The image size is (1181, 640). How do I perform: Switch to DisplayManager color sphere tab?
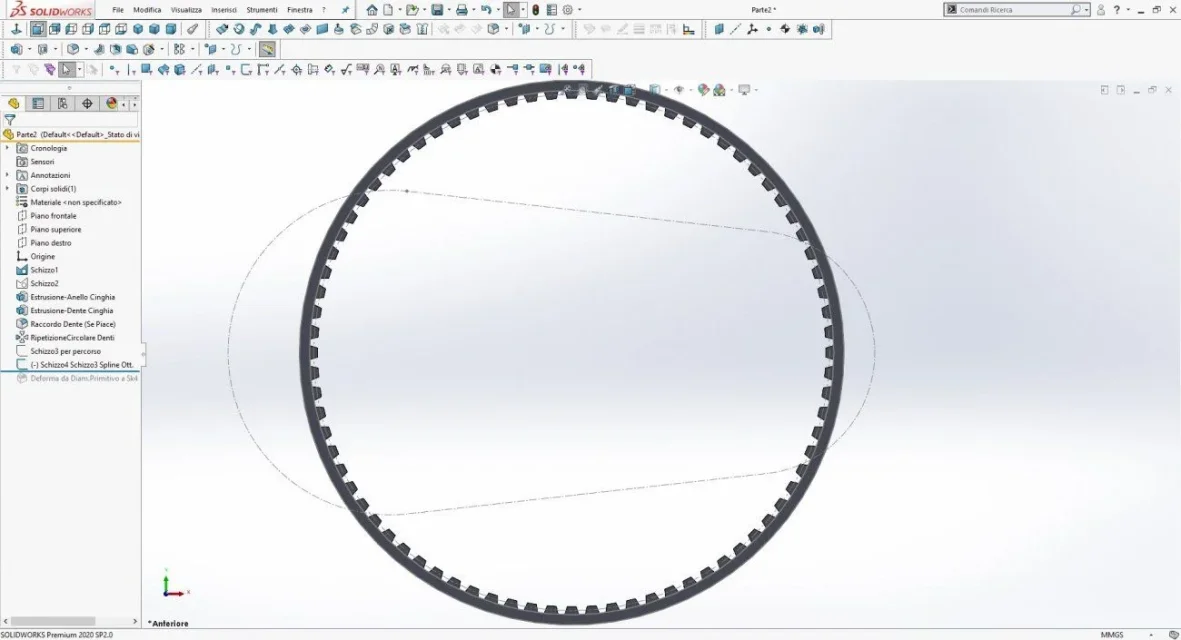111,104
